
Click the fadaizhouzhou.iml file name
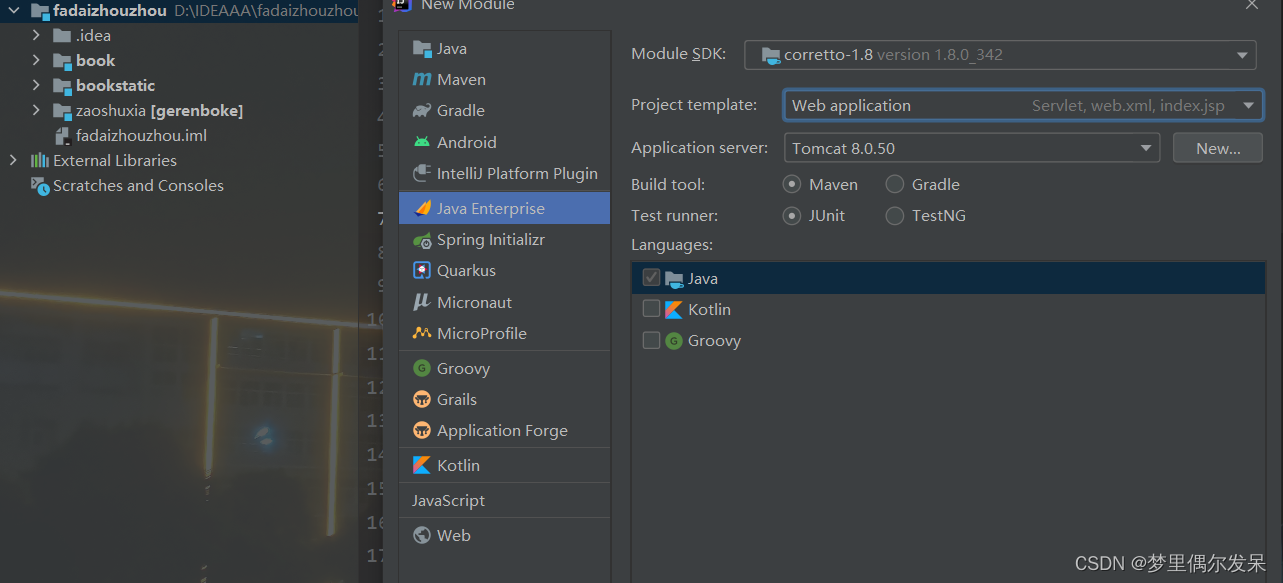click(x=142, y=135)
